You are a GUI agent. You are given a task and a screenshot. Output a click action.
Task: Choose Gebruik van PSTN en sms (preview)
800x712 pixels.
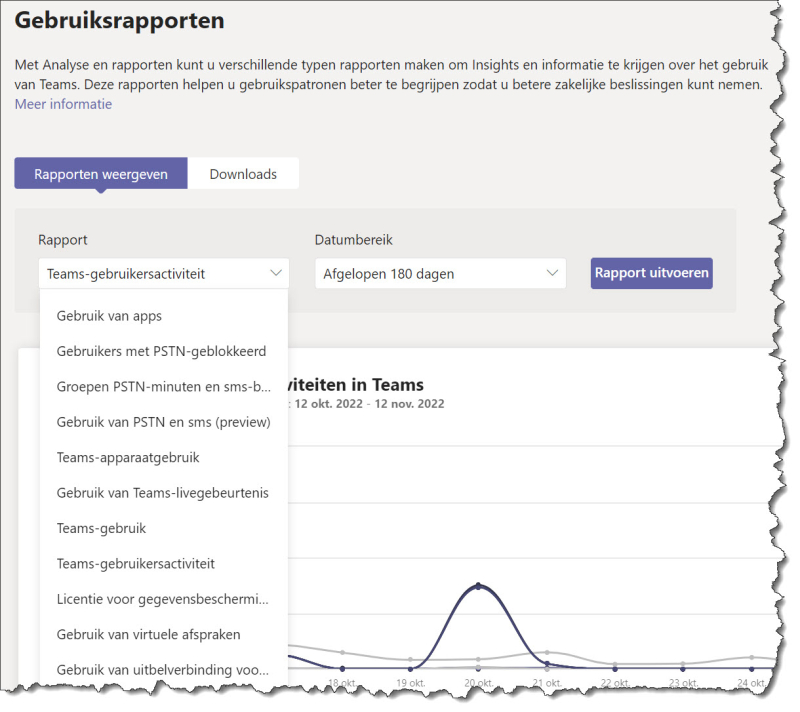coord(164,422)
